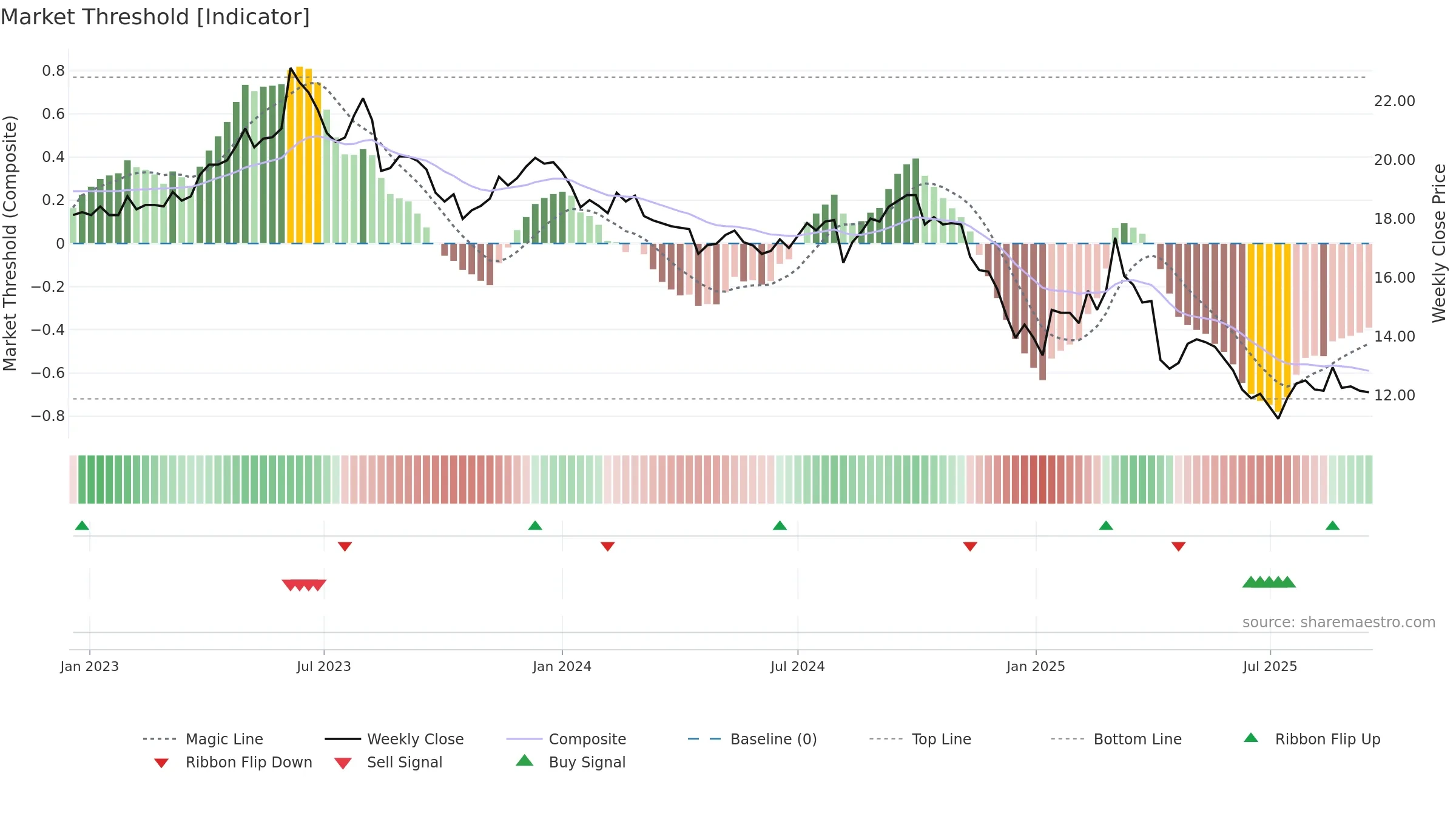Toggle the Sell Signal legend entry
1456x819 pixels.
pyautogui.click(x=388, y=762)
